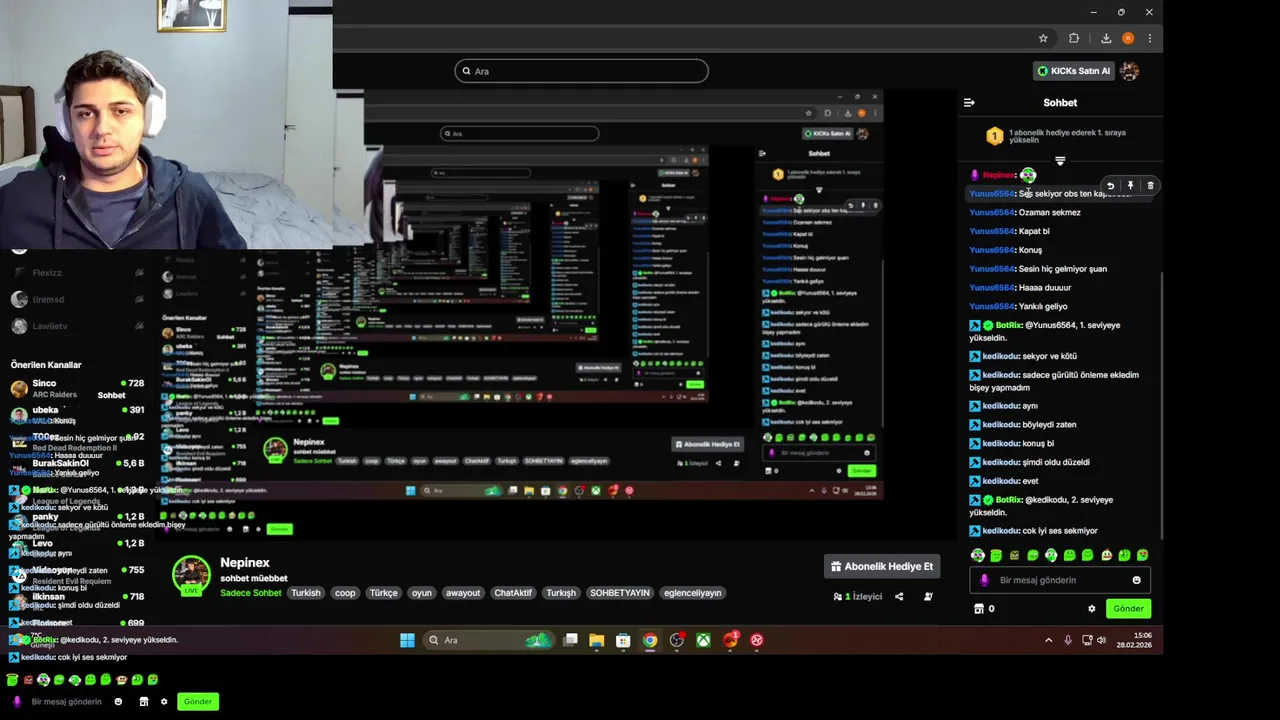This screenshot has width=1280, height=720.
Task: Open the user icon beside share icon
Action: 928,597
